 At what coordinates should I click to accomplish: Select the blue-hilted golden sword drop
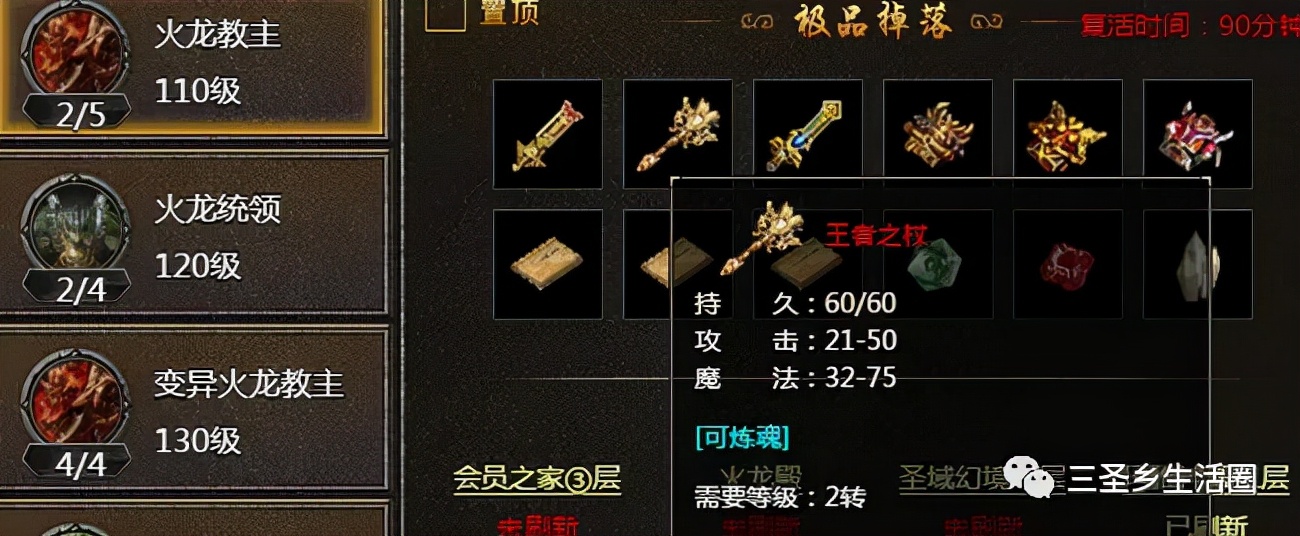(808, 134)
